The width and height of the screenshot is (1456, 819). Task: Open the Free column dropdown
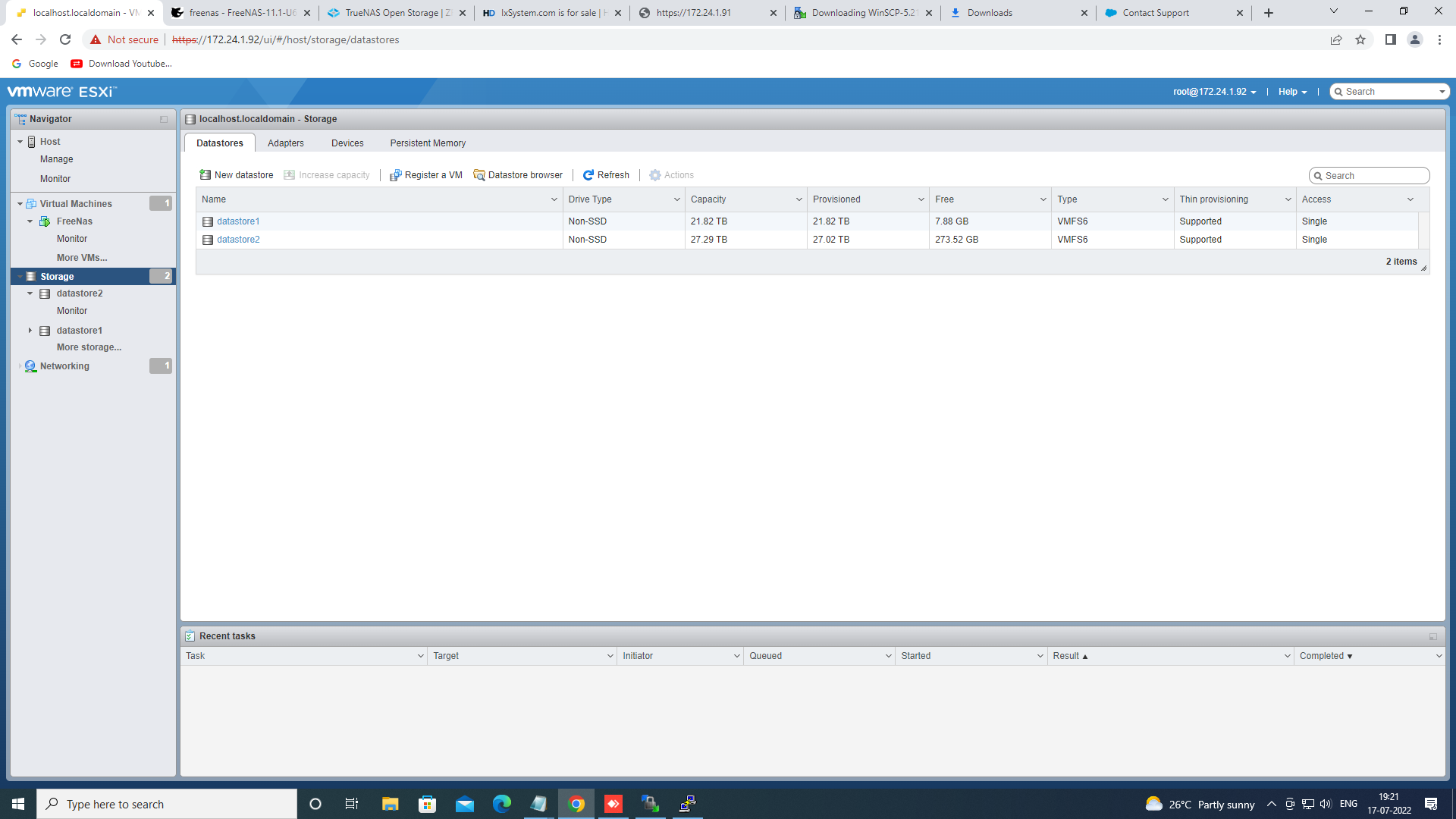tap(1043, 199)
